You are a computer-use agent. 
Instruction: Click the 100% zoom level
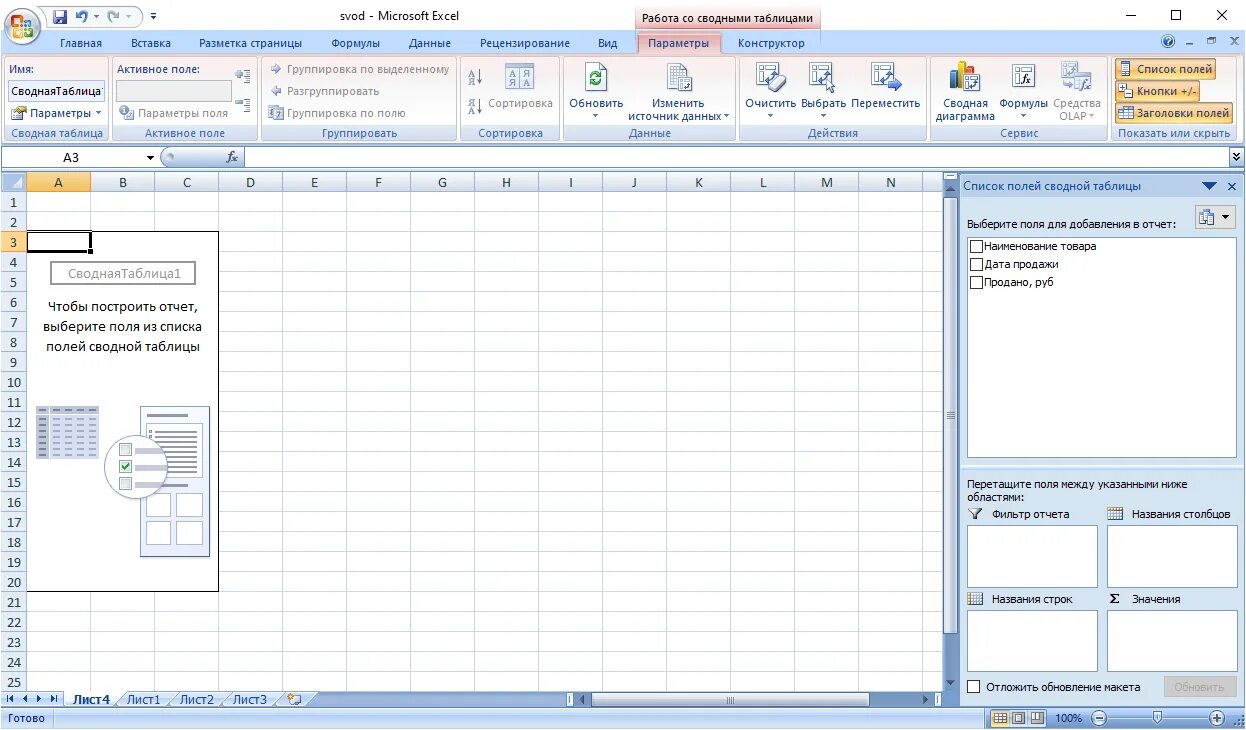pyautogui.click(x=1068, y=718)
